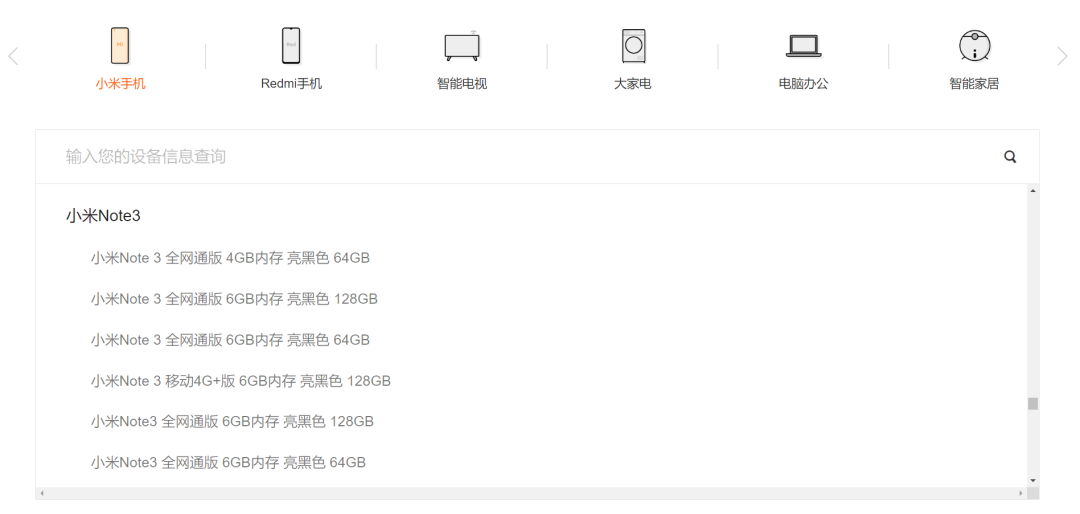The image size is (1080, 514).
Task: Click the horizontal scrollbar left arrow
Action: pos(41,493)
